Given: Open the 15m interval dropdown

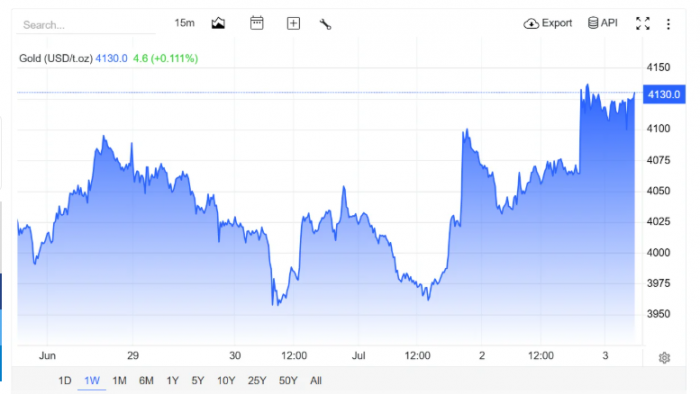Looking at the screenshot, I should (x=184, y=23).
